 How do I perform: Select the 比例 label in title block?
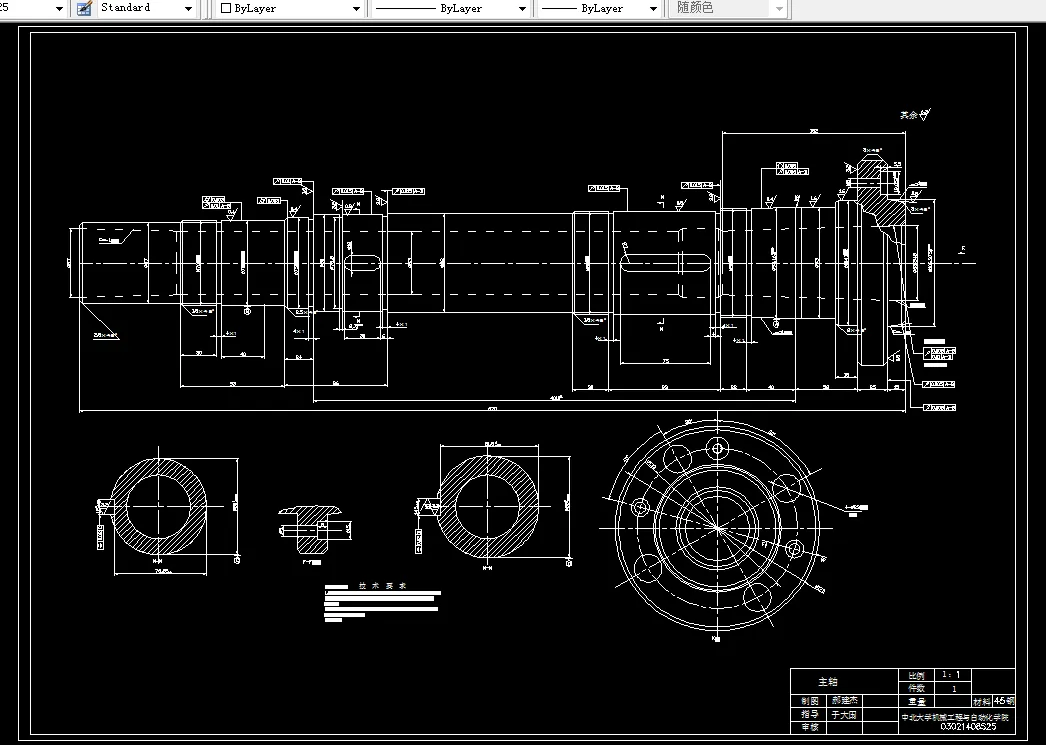pyautogui.click(x=917, y=676)
